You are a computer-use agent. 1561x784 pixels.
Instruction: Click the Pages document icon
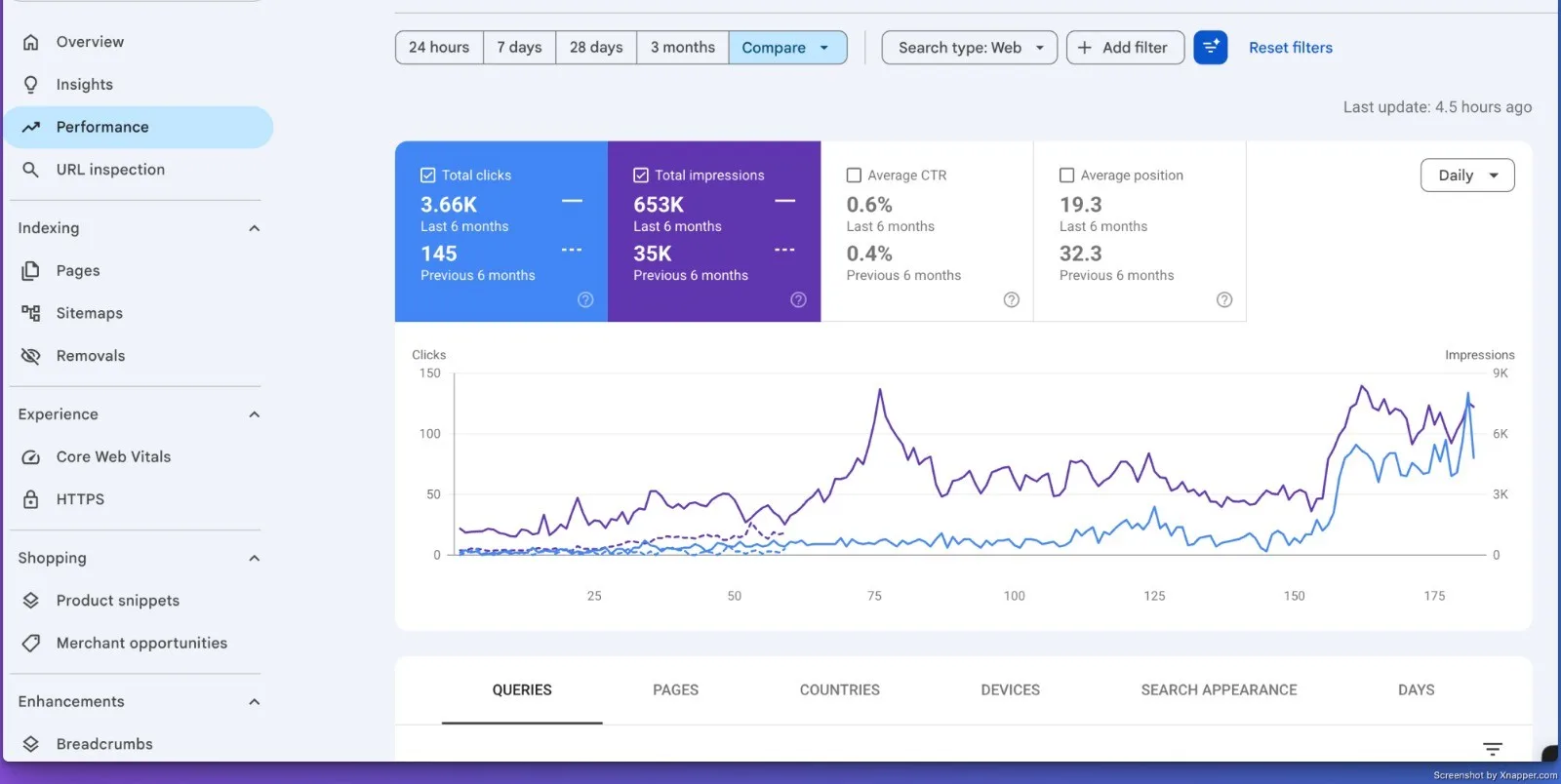31,271
